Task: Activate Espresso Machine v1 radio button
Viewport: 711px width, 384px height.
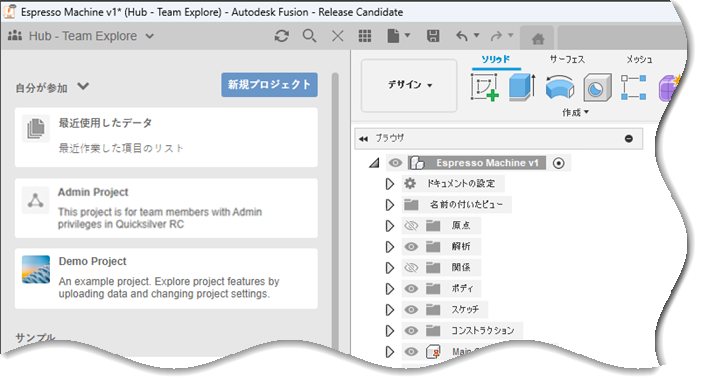Action: coord(559,163)
